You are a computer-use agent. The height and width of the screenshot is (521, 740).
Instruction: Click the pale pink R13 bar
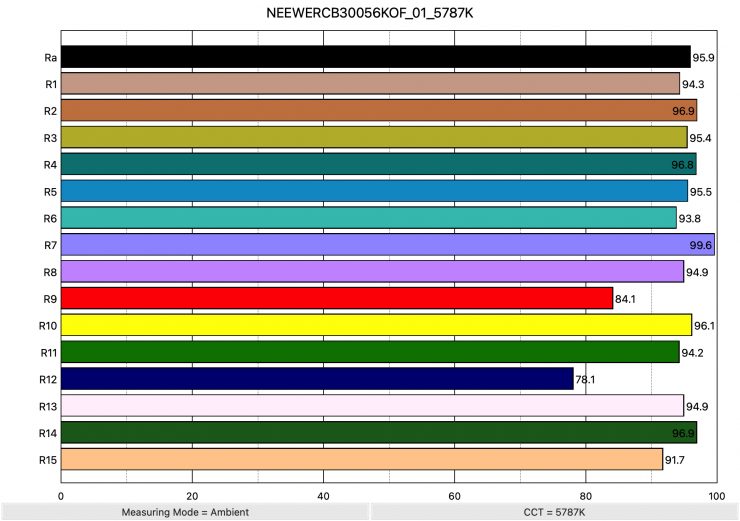click(x=372, y=405)
